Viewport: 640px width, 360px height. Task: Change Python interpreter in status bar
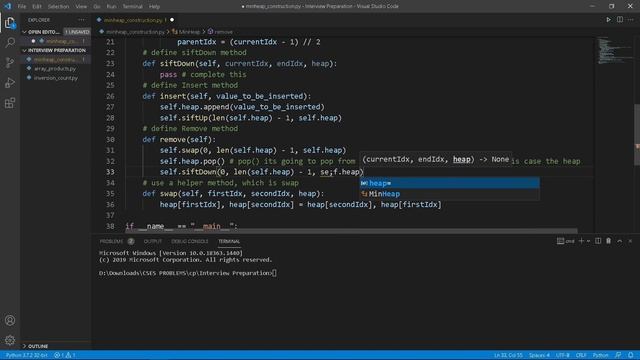click(26, 355)
